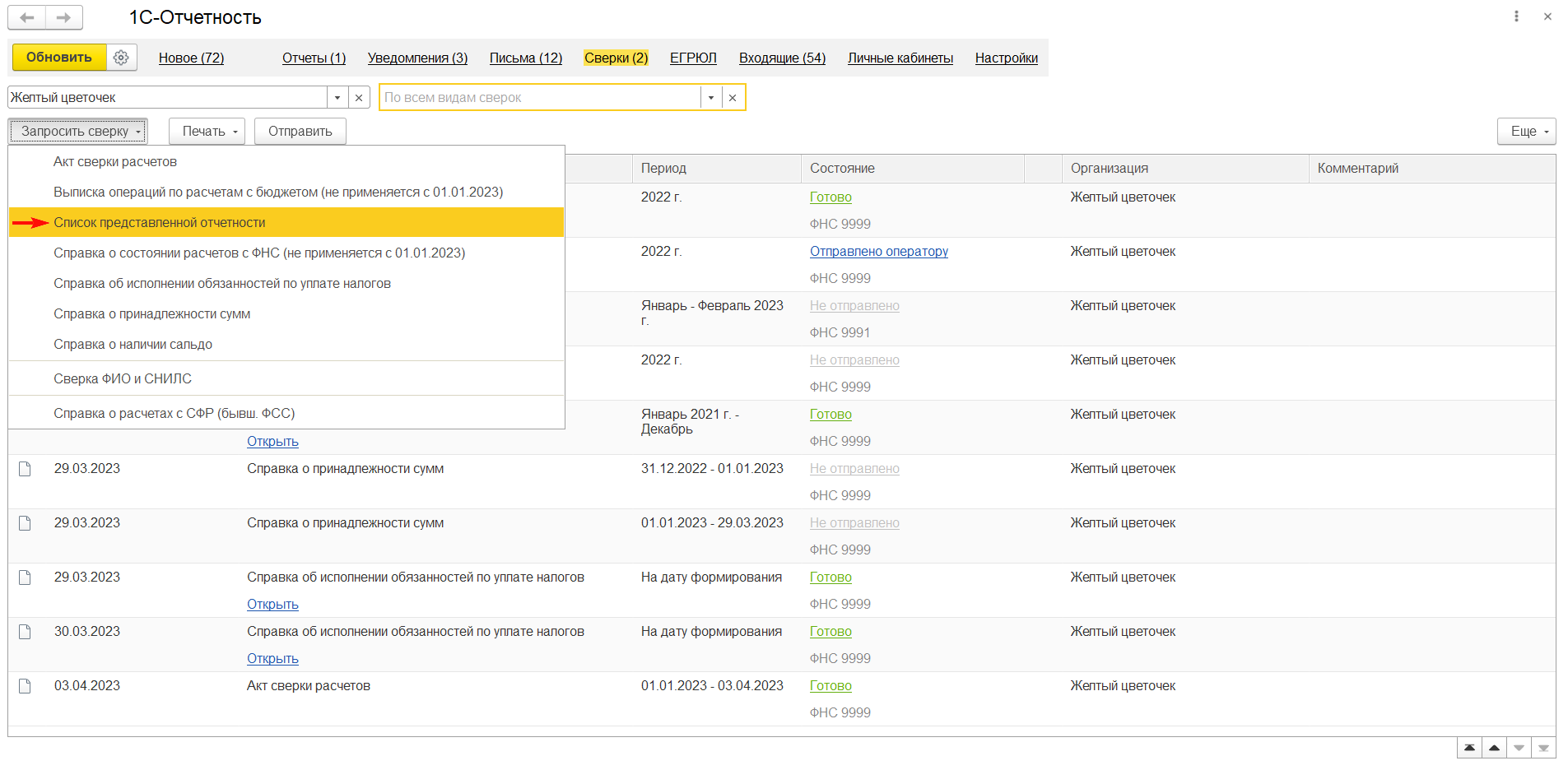Open the Отправлено оператору status link
The image size is (1568, 770).
pos(878,252)
